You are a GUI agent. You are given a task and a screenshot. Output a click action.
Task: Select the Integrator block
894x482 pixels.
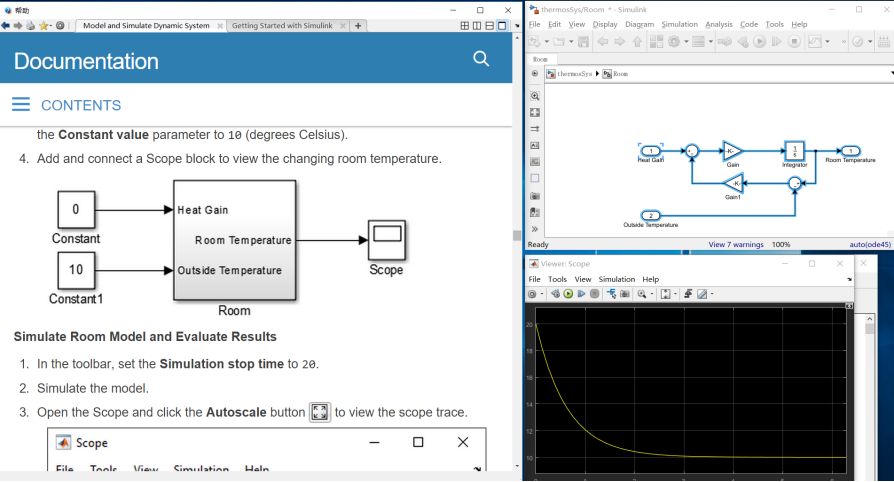click(795, 151)
